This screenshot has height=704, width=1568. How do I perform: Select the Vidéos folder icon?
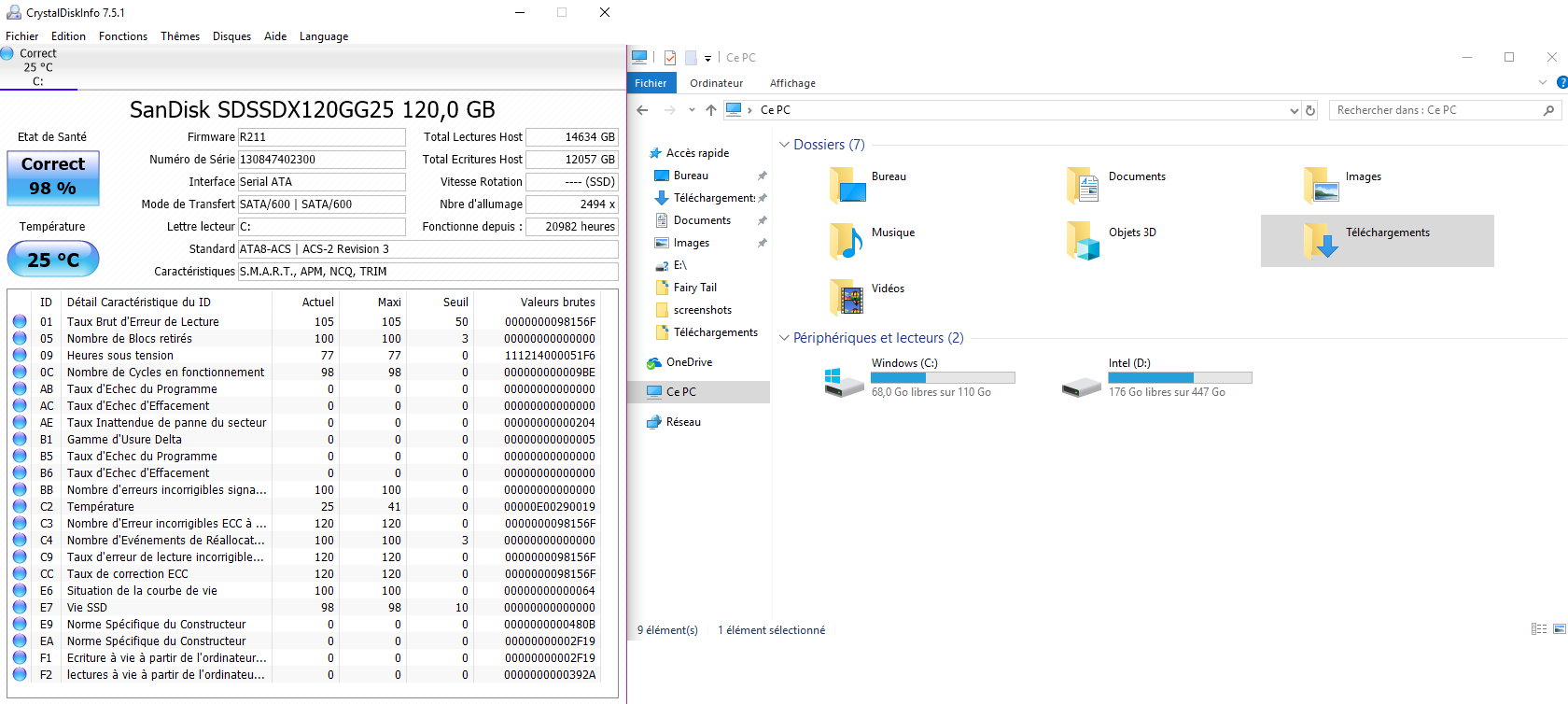click(846, 297)
